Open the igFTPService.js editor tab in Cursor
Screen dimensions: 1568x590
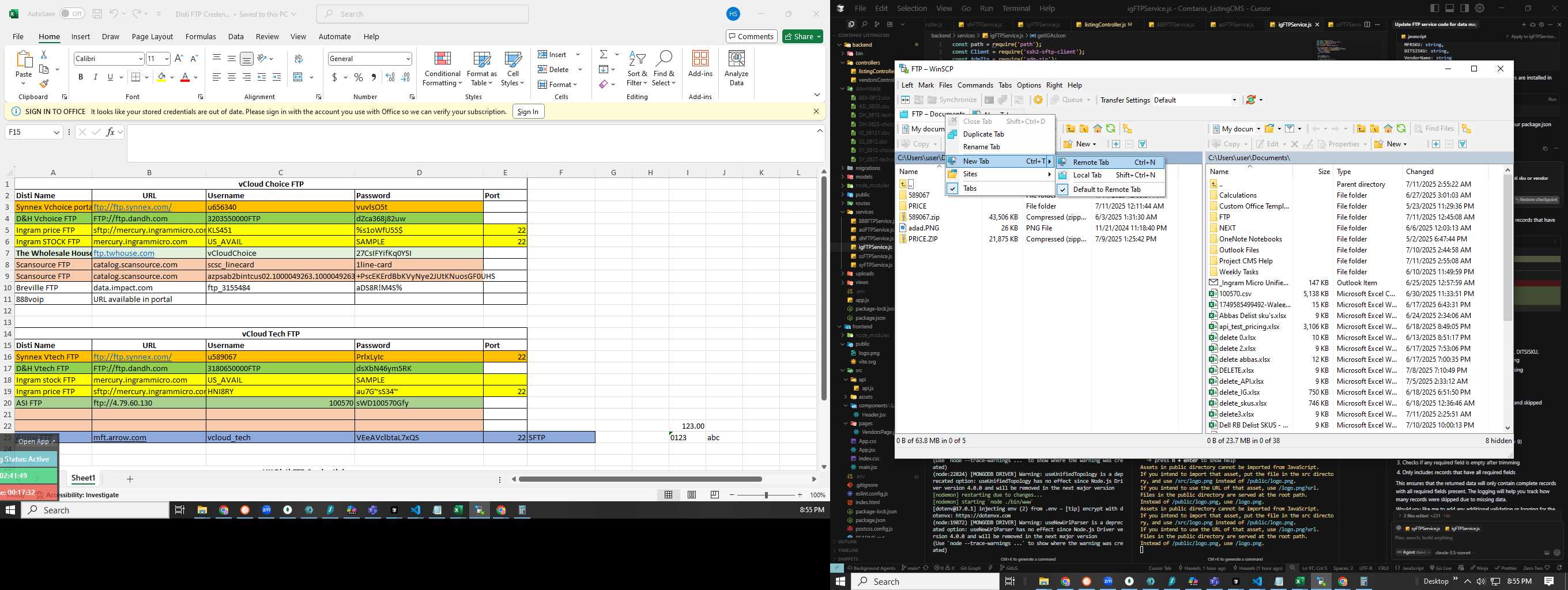click(x=1294, y=24)
